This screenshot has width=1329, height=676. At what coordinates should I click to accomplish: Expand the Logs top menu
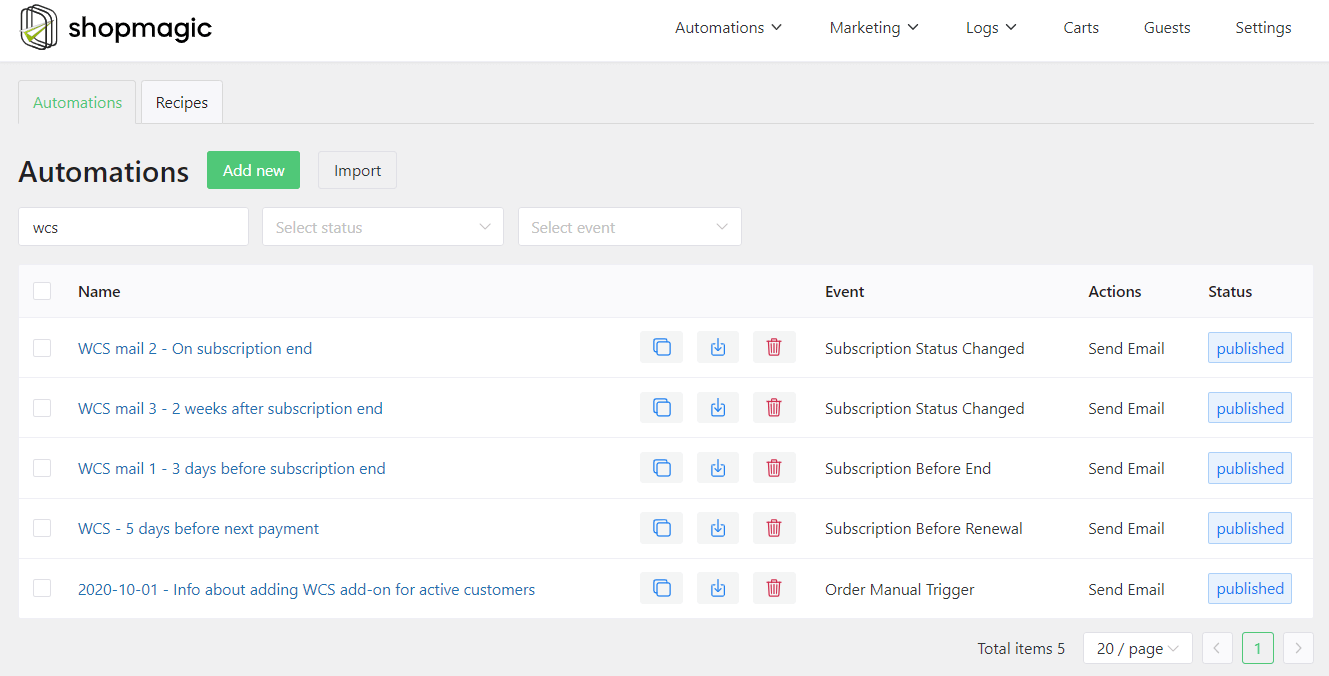tap(991, 28)
